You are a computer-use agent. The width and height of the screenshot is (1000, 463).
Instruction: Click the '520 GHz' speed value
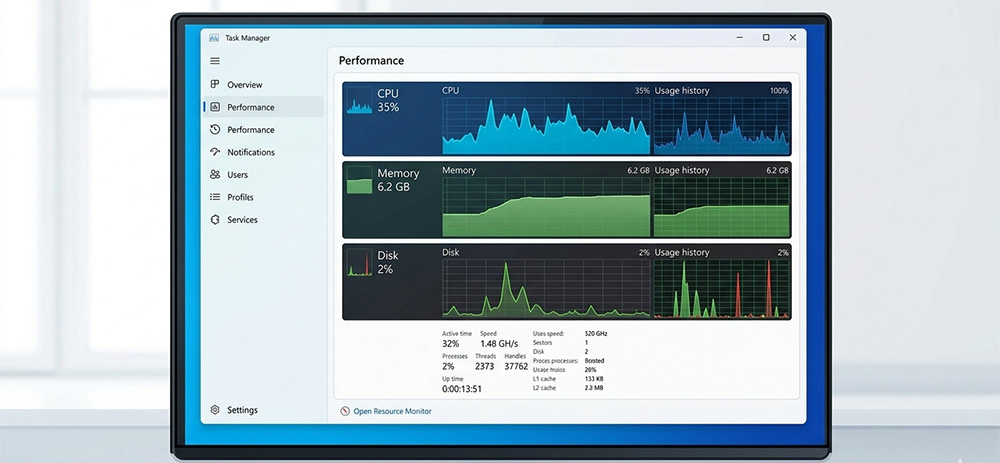point(596,334)
